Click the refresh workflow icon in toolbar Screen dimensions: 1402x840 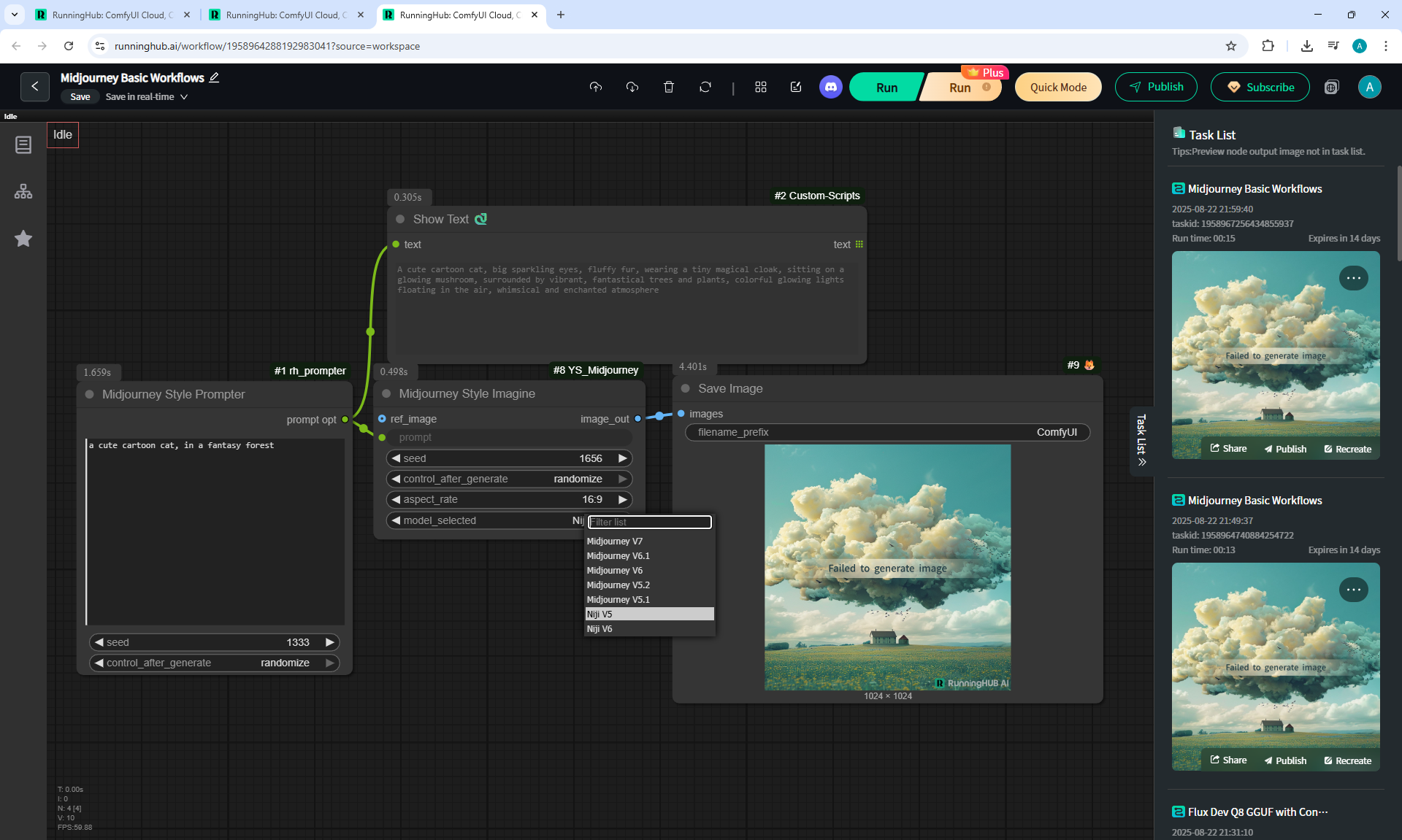click(x=705, y=87)
